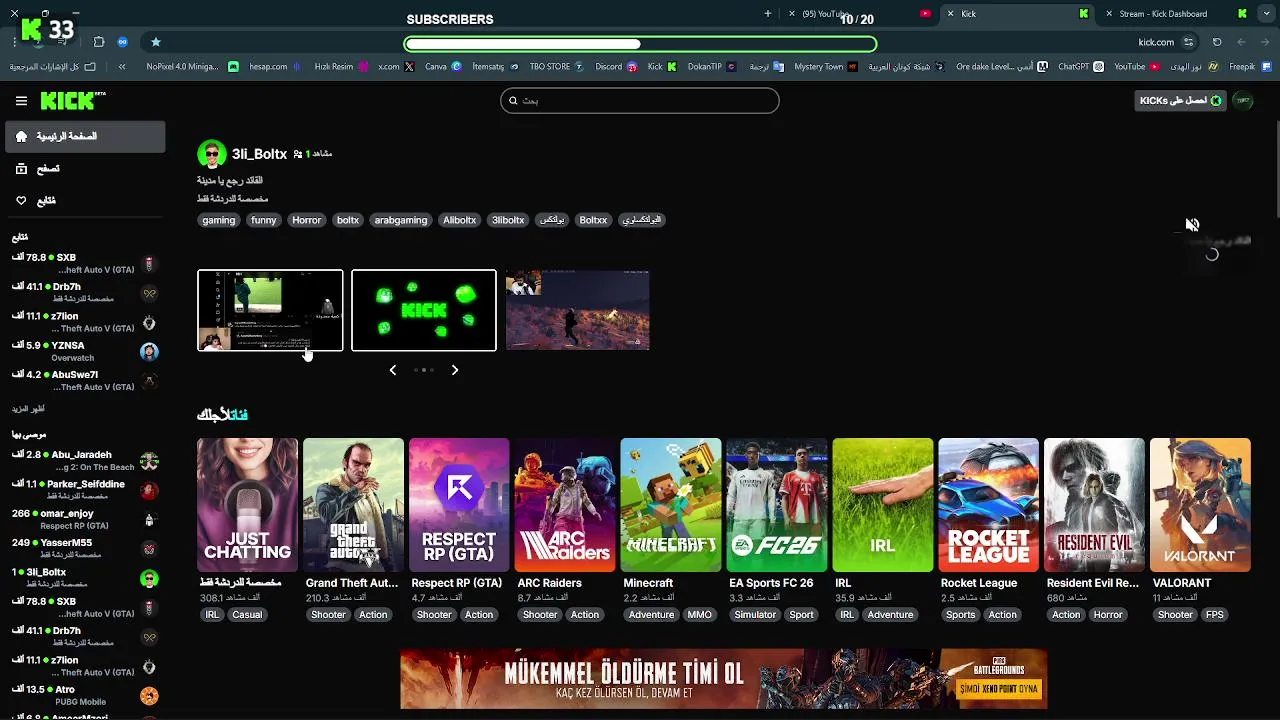Image resolution: width=1280 pixels, height=720 pixels.
Task: Click Atro avatar in sidebar
Action: pyautogui.click(x=149, y=695)
